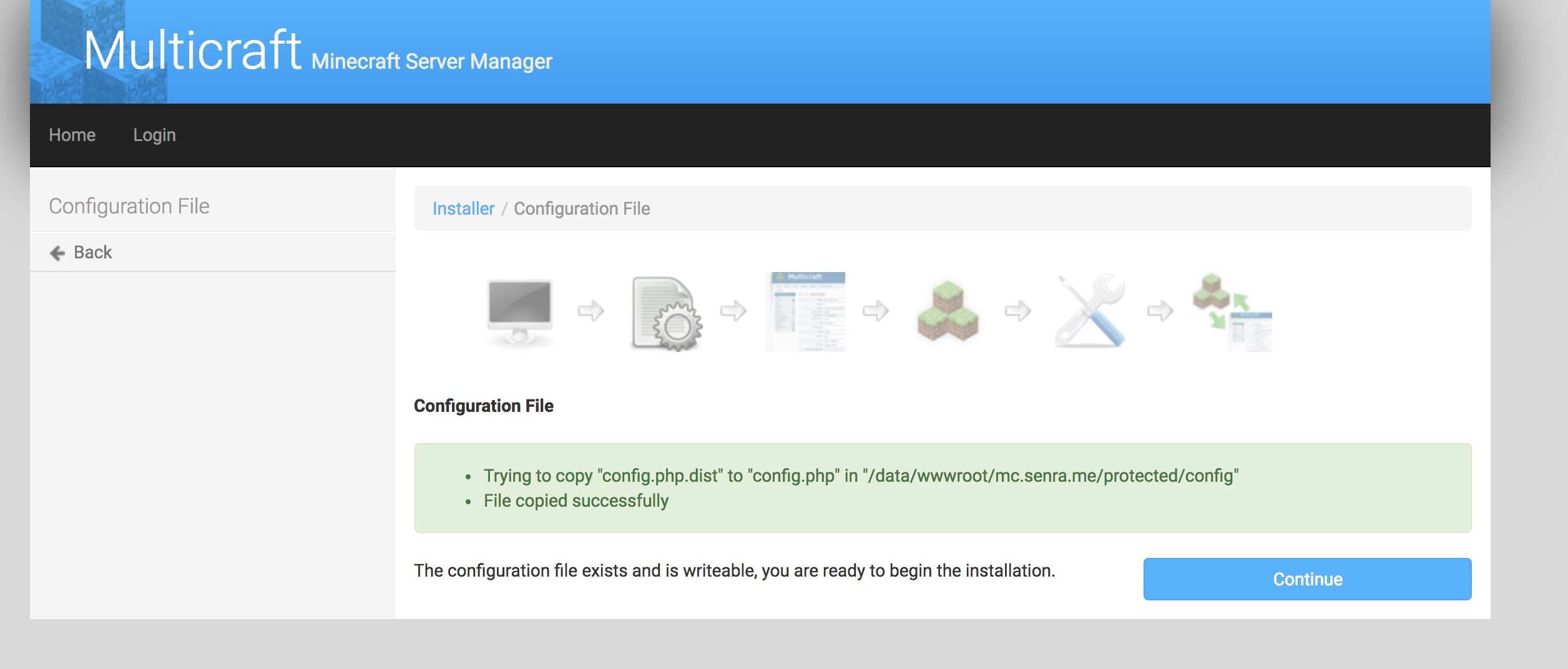Click the Minecraft Server Manager subtitle
The width and height of the screenshot is (1568, 669).
coord(431,61)
